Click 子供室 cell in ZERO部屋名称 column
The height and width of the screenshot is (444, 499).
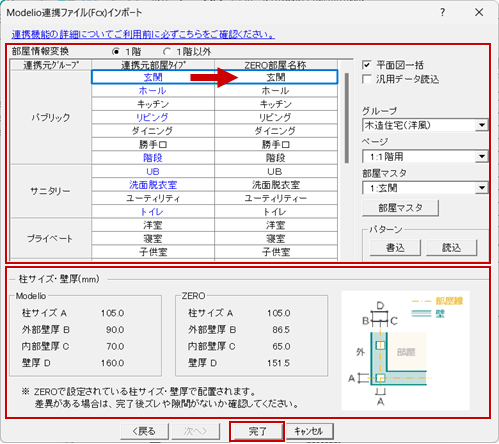[x=276, y=252]
